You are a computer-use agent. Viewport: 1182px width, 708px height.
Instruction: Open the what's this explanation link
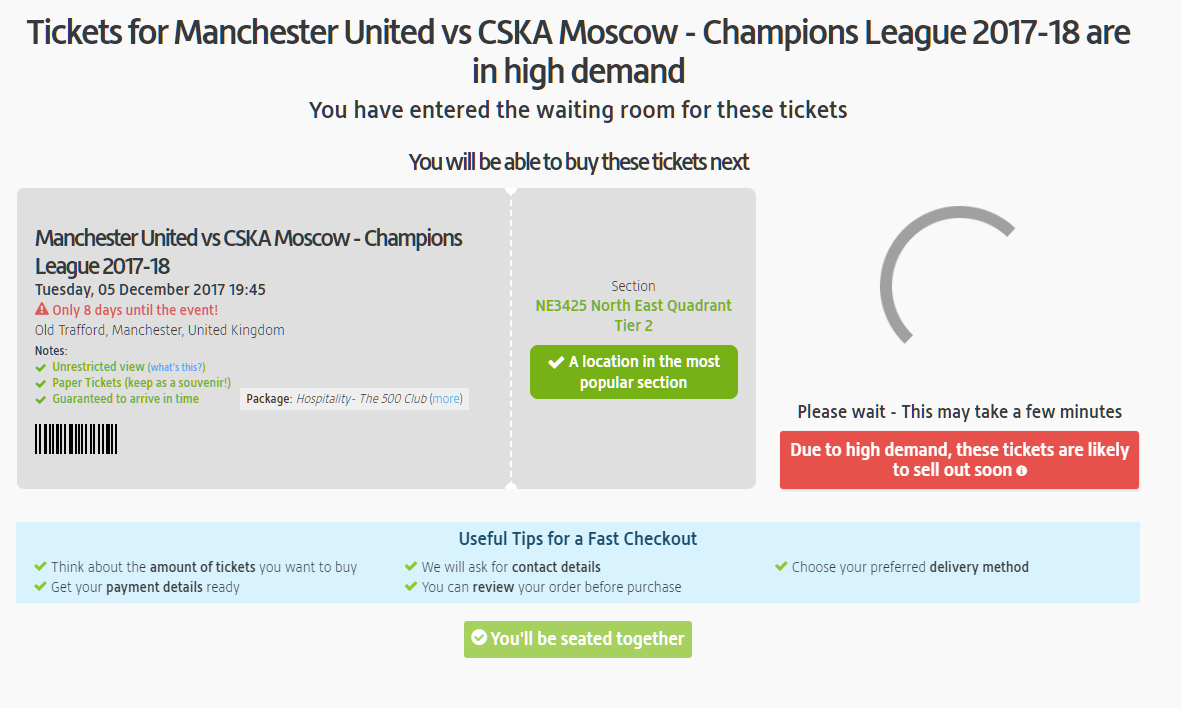coord(176,367)
